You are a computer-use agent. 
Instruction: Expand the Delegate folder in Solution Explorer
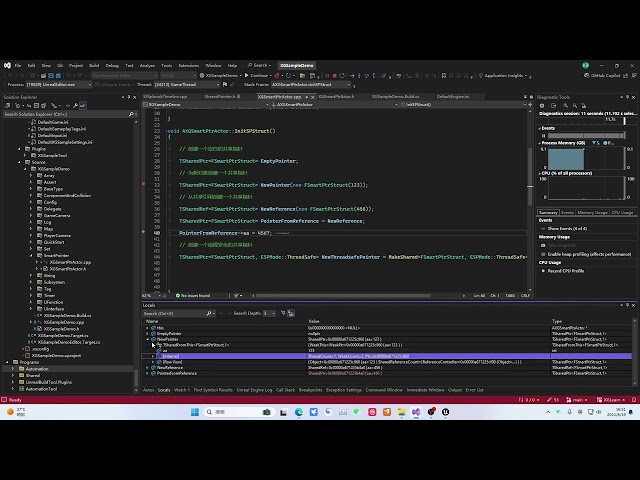pos(31,209)
